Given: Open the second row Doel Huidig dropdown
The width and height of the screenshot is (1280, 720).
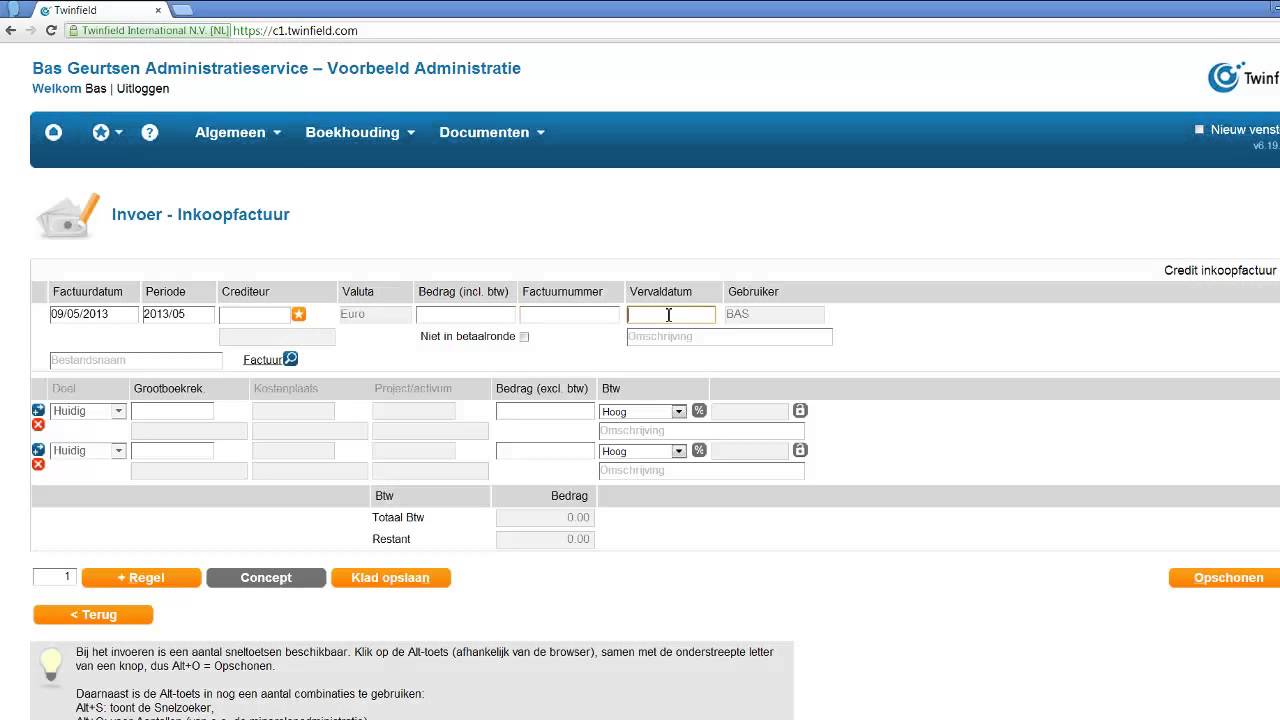Looking at the screenshot, I should tap(88, 451).
